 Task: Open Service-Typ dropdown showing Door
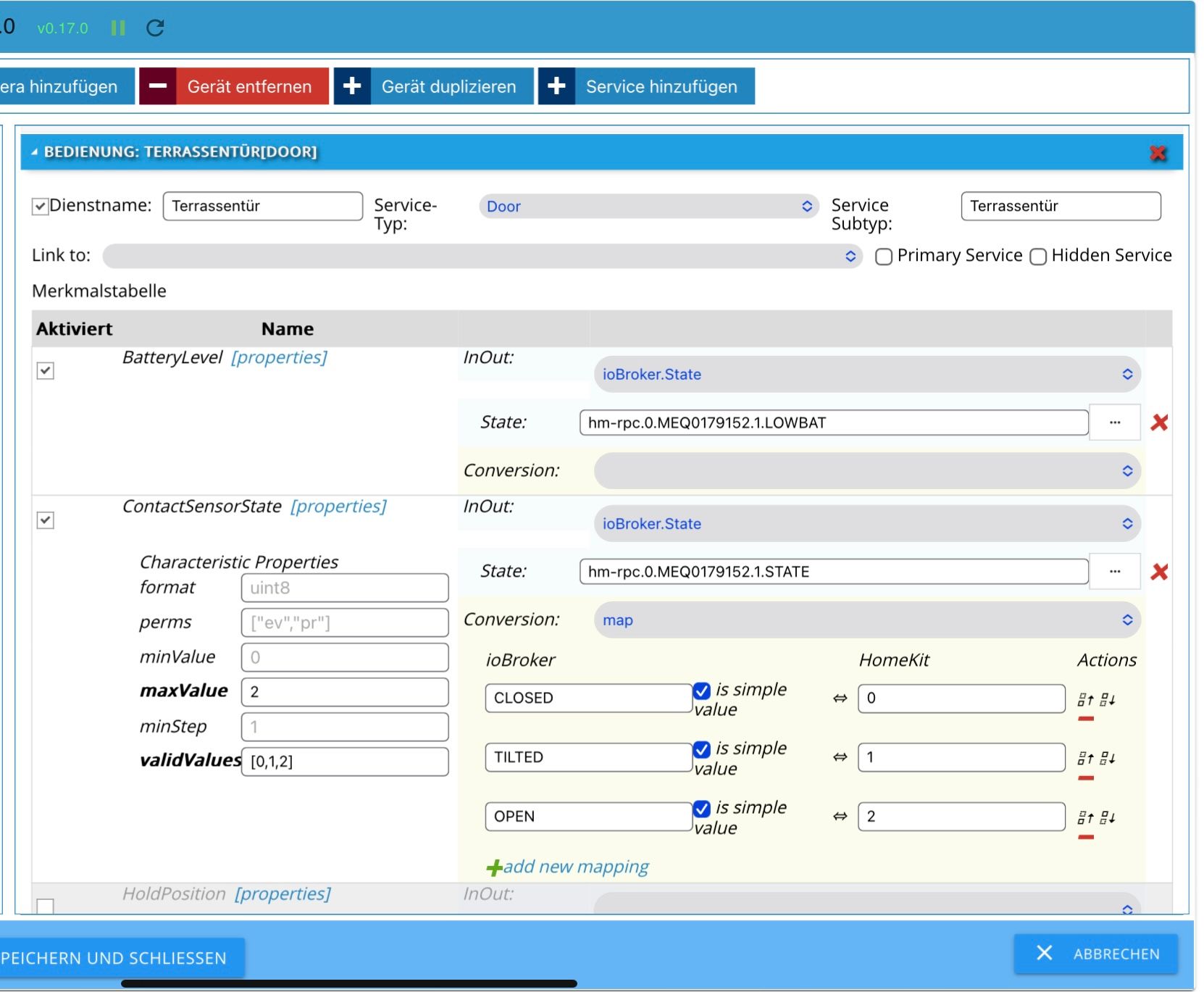(648, 207)
